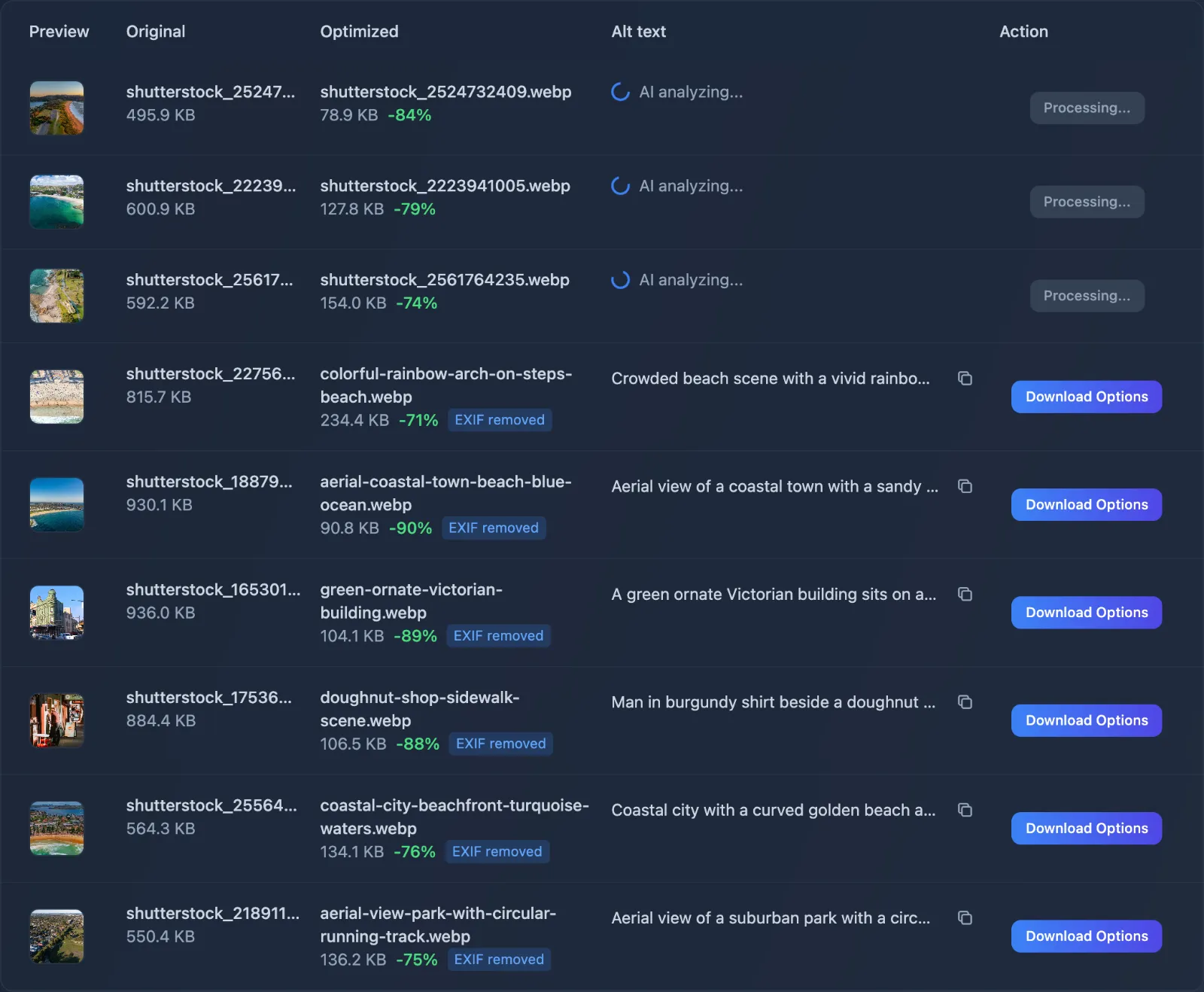
Task: Open the green Victorian building preview thumbnail
Action: click(56, 613)
